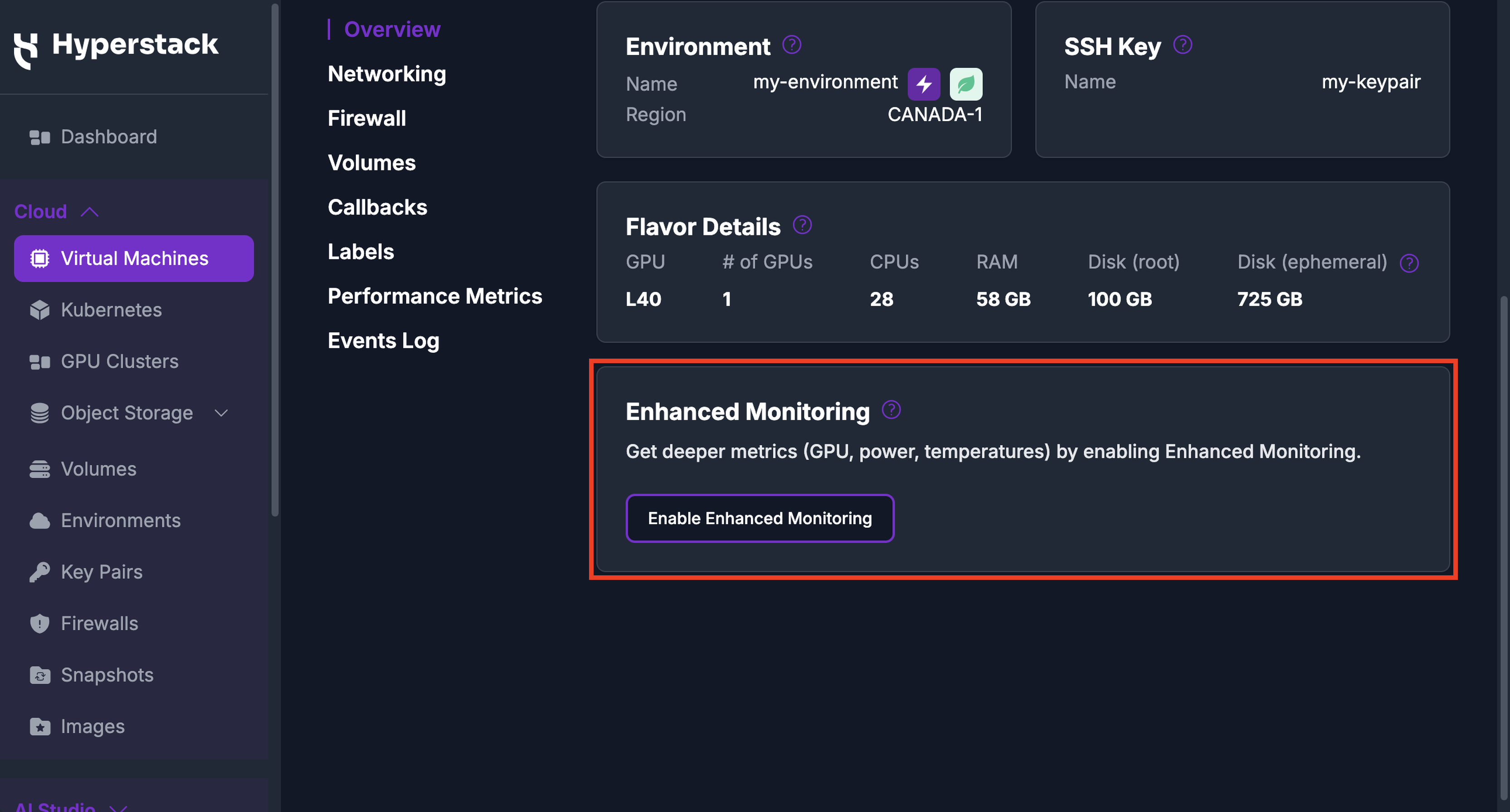Open the Events Log tab
1510x812 pixels.
383,341
